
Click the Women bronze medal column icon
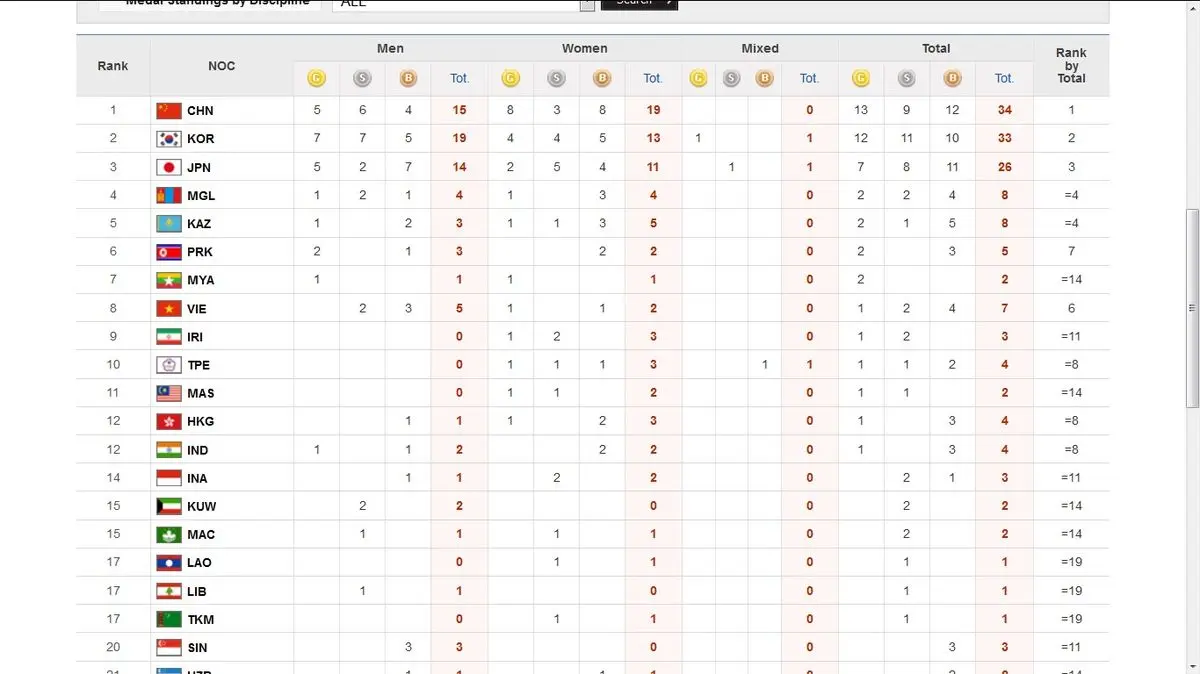602,78
